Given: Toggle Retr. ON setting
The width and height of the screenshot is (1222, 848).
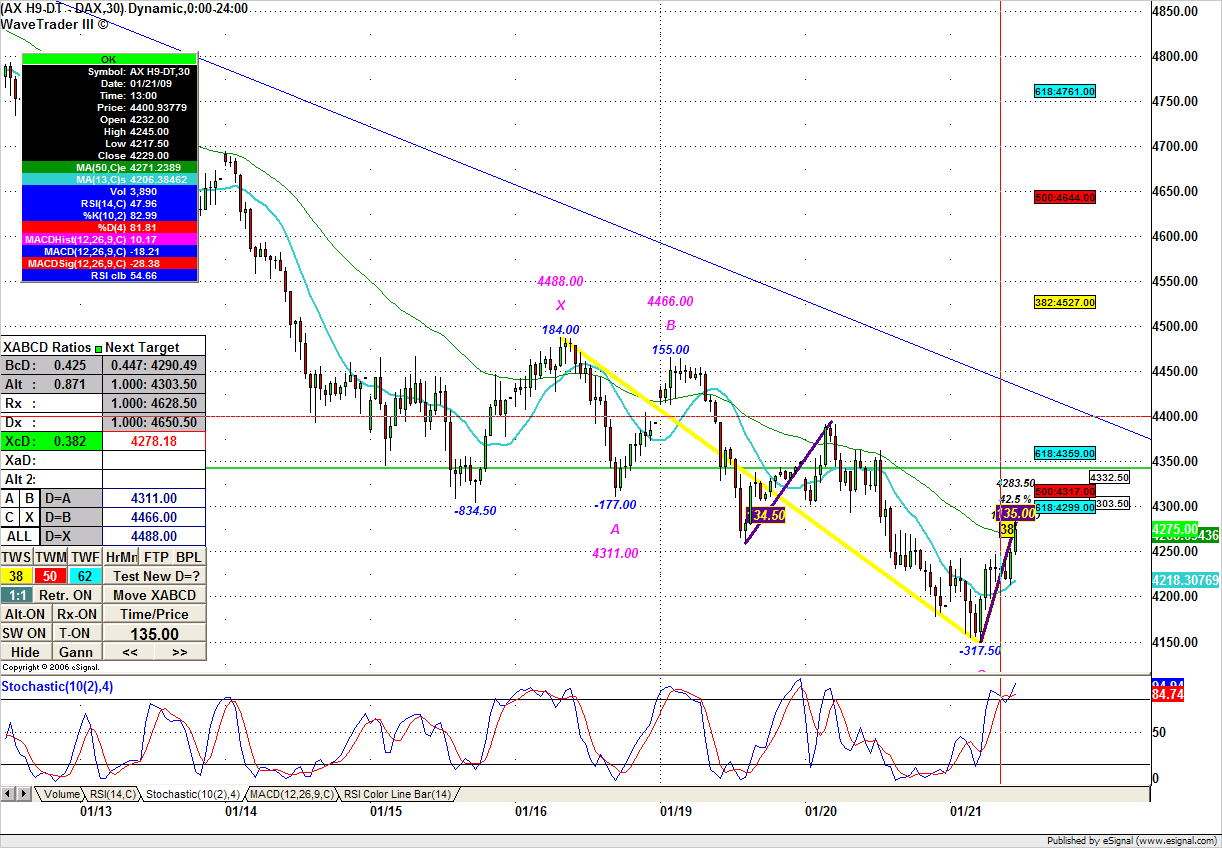Looking at the screenshot, I should (68, 595).
